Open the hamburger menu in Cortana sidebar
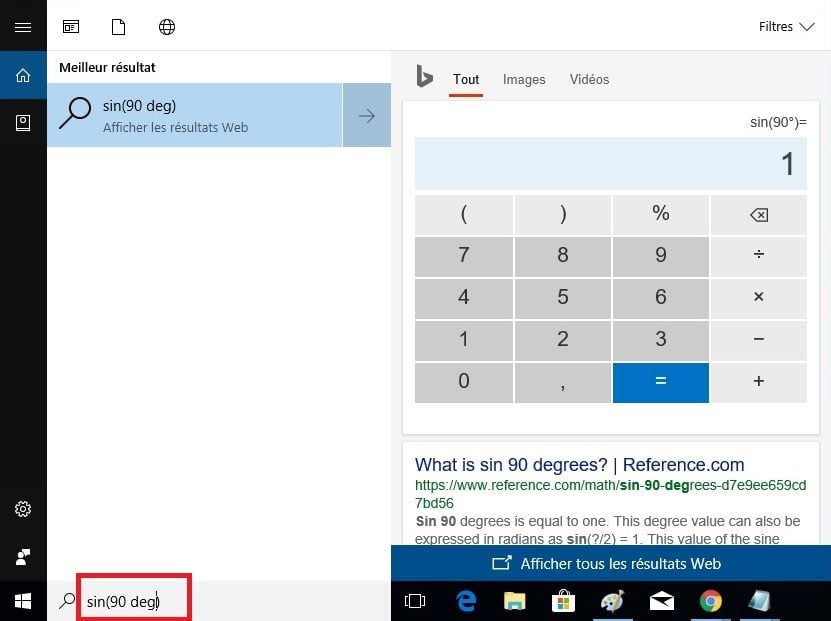 click(x=23, y=27)
